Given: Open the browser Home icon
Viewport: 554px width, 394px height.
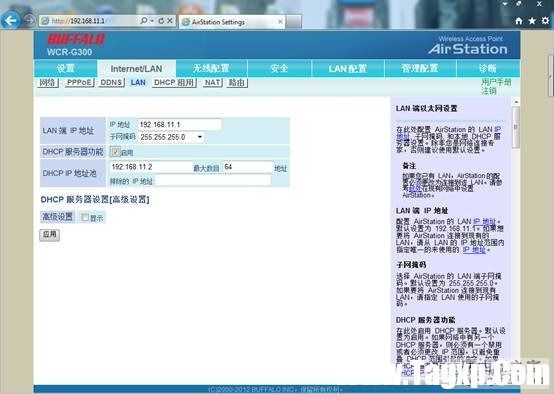Looking at the screenshot, I should pyautogui.click(x=519, y=21).
